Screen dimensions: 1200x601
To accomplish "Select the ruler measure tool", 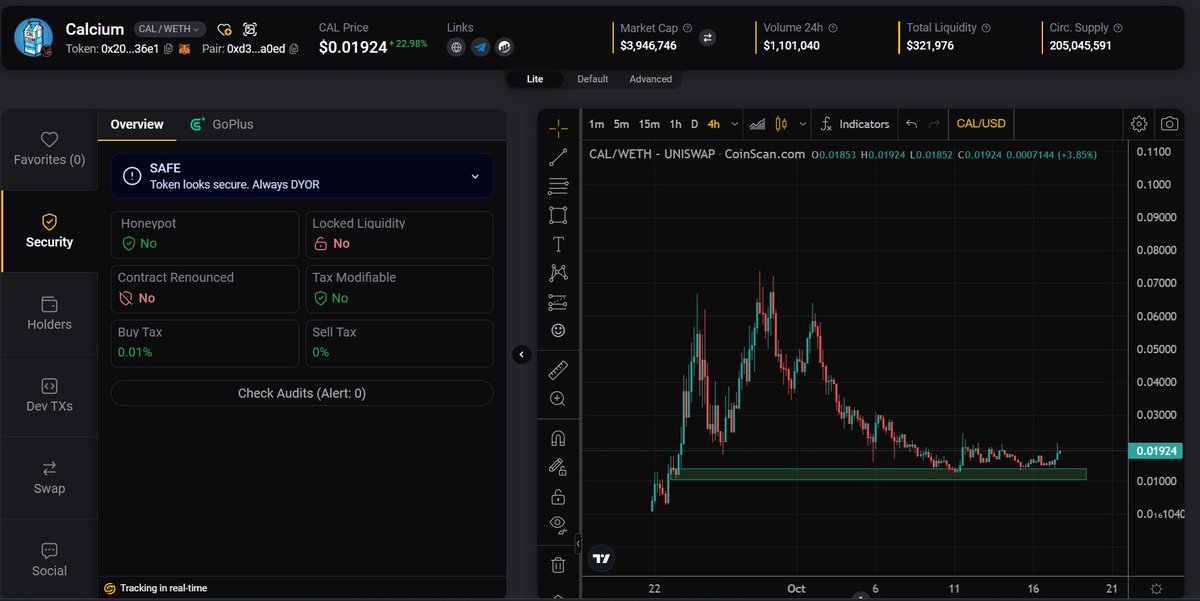I will coord(558,370).
